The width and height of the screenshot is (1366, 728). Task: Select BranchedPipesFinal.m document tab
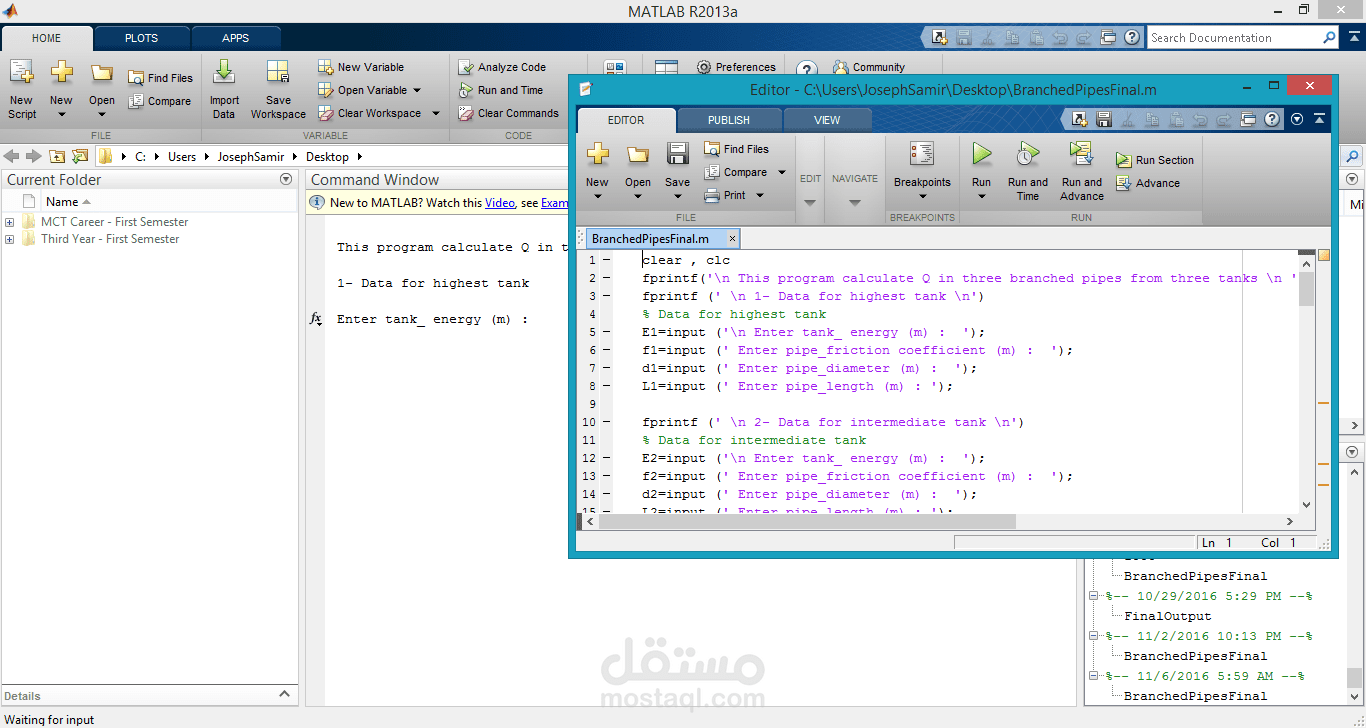coord(651,239)
